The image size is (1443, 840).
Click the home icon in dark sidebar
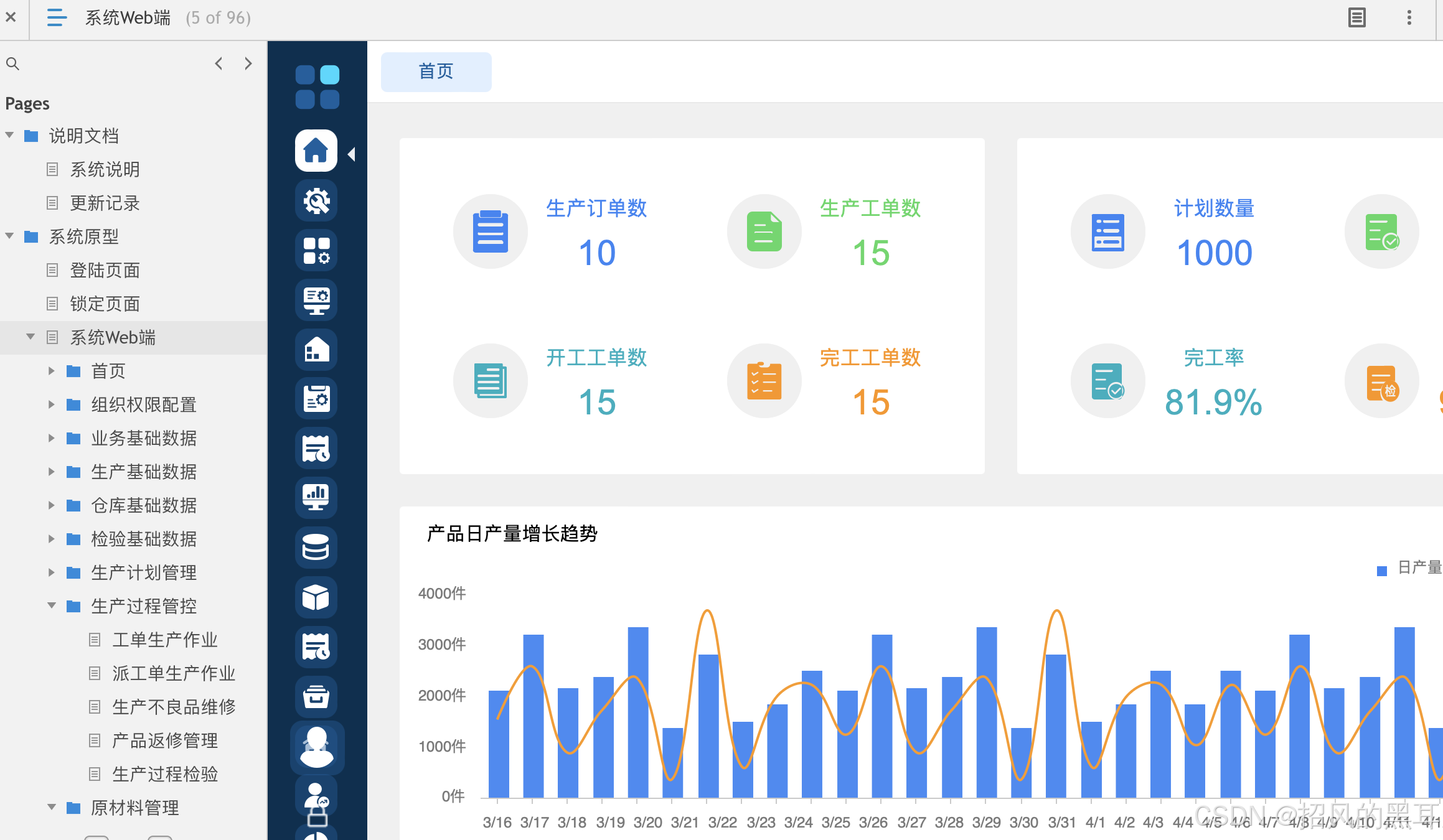(316, 151)
